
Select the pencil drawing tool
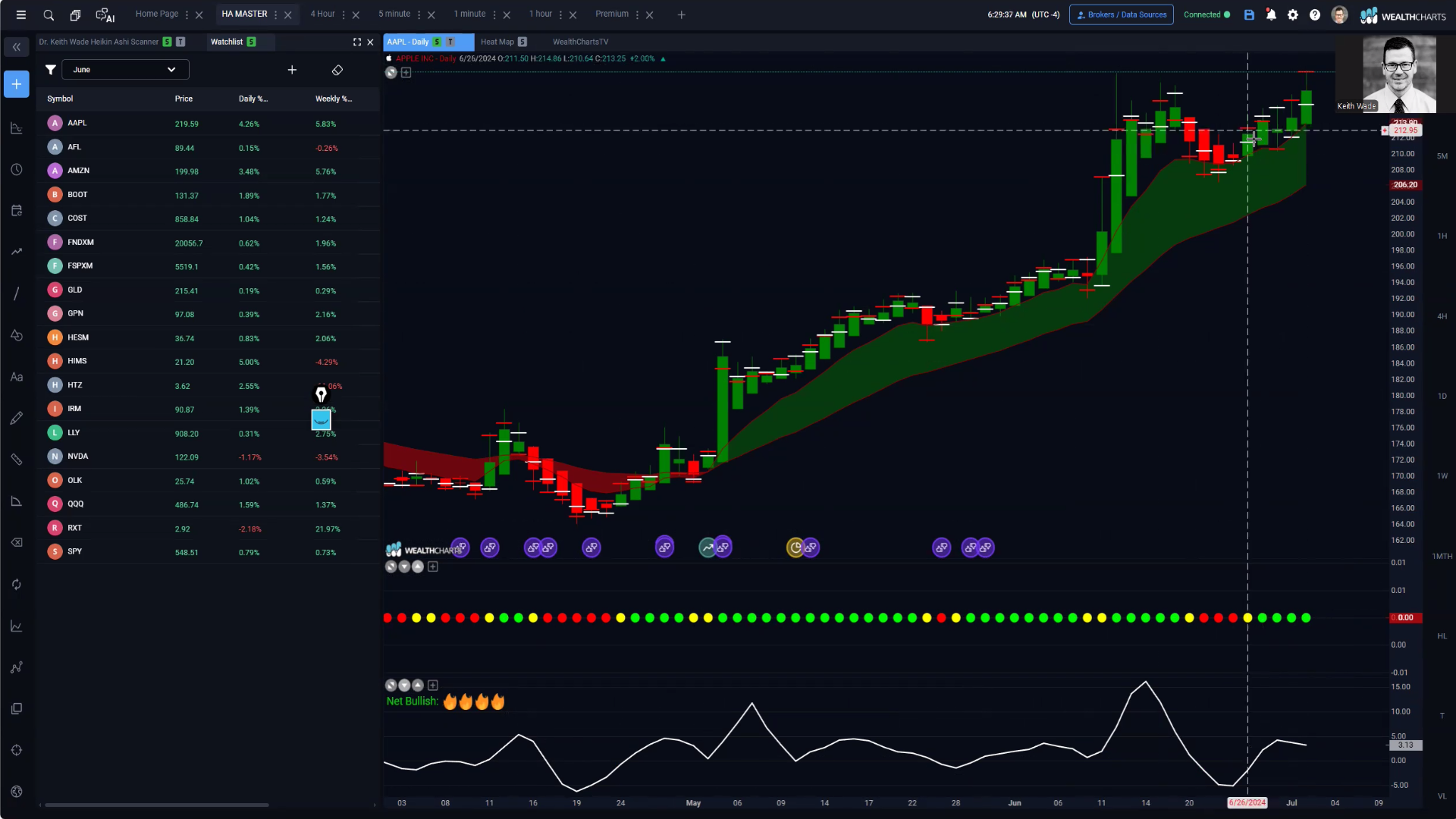tap(17, 418)
